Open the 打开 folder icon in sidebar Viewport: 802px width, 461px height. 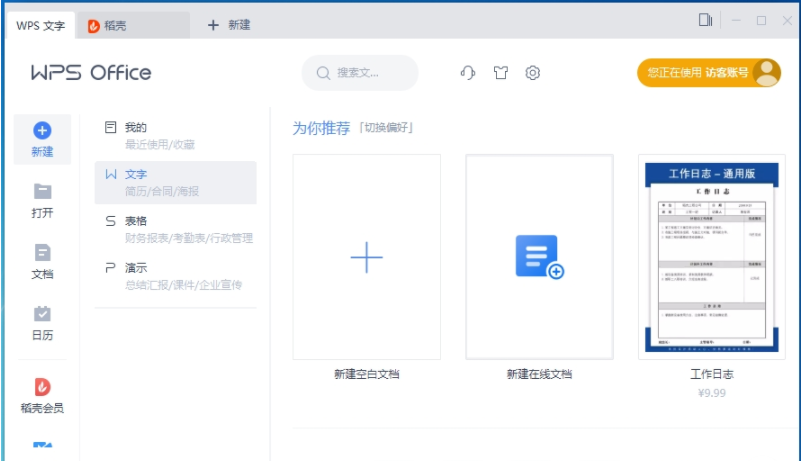coord(42,191)
